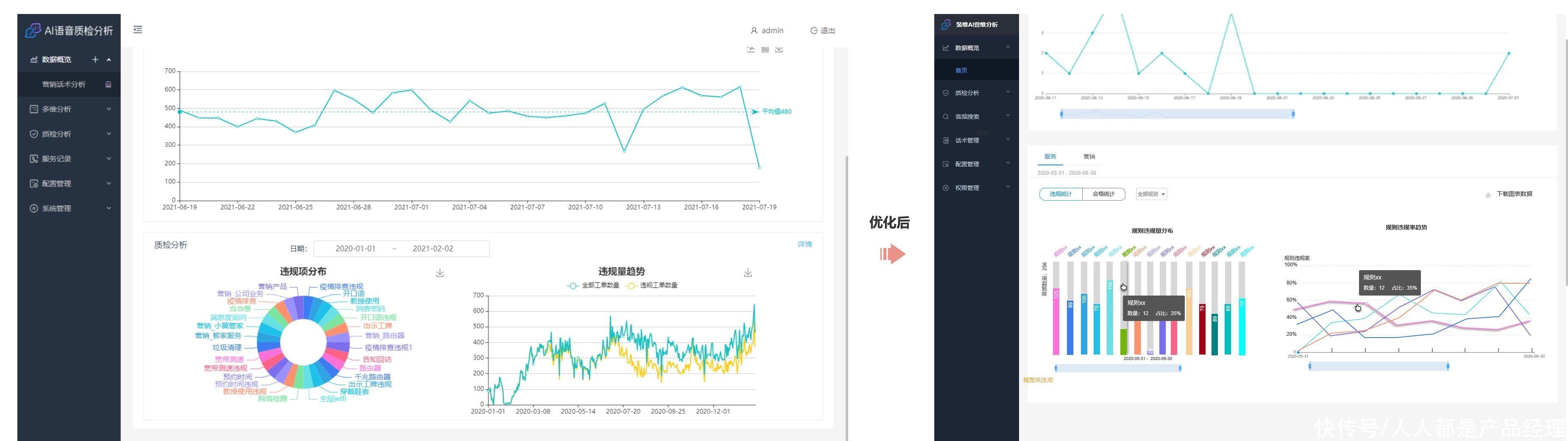Image resolution: width=1568 pixels, height=441 pixels.
Task: Click the start date field 2020-01-01
Action: point(356,248)
